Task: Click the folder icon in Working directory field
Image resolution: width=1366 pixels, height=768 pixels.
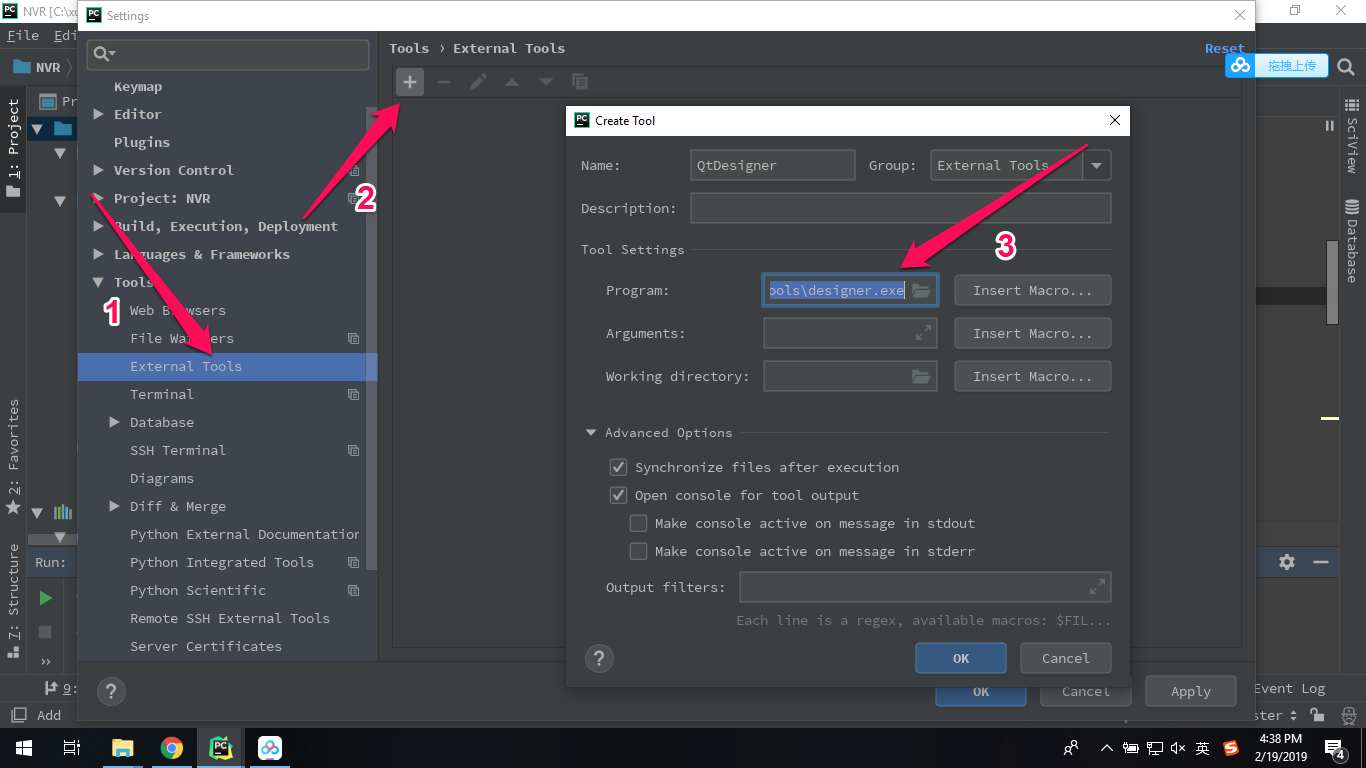Action: pos(921,377)
